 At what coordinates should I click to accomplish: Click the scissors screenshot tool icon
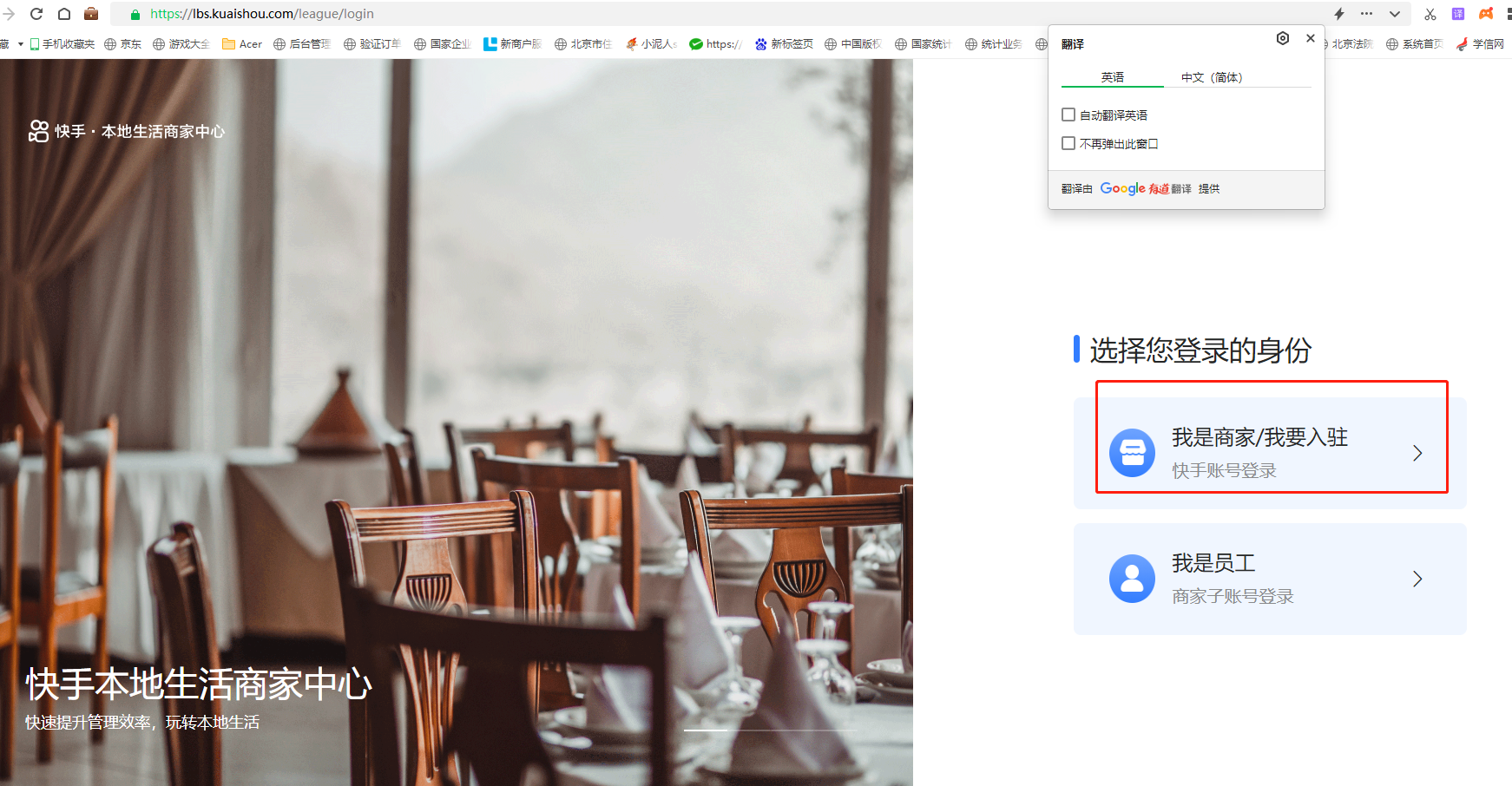click(x=1430, y=14)
